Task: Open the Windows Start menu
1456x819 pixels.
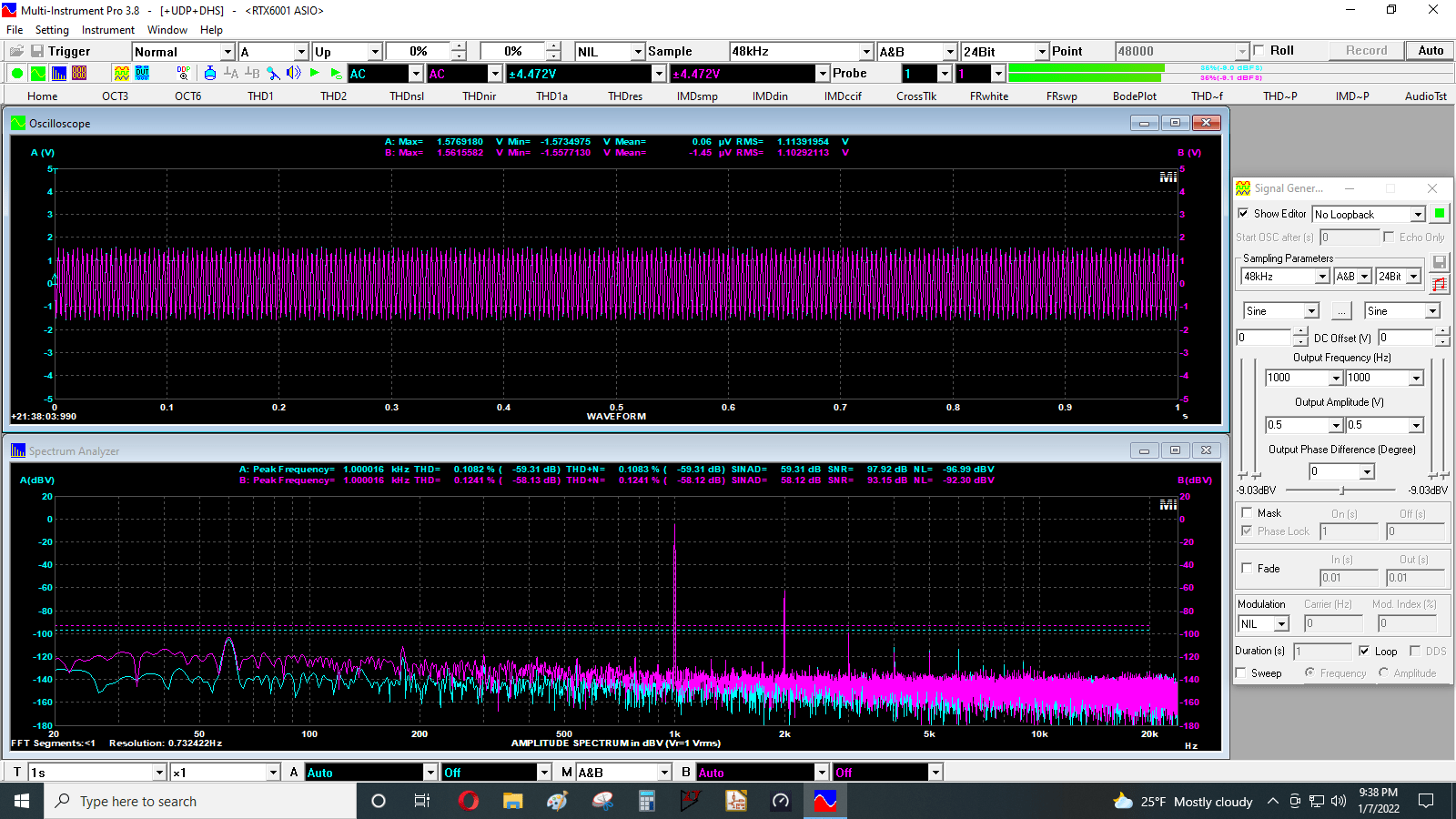Action: tap(22, 801)
